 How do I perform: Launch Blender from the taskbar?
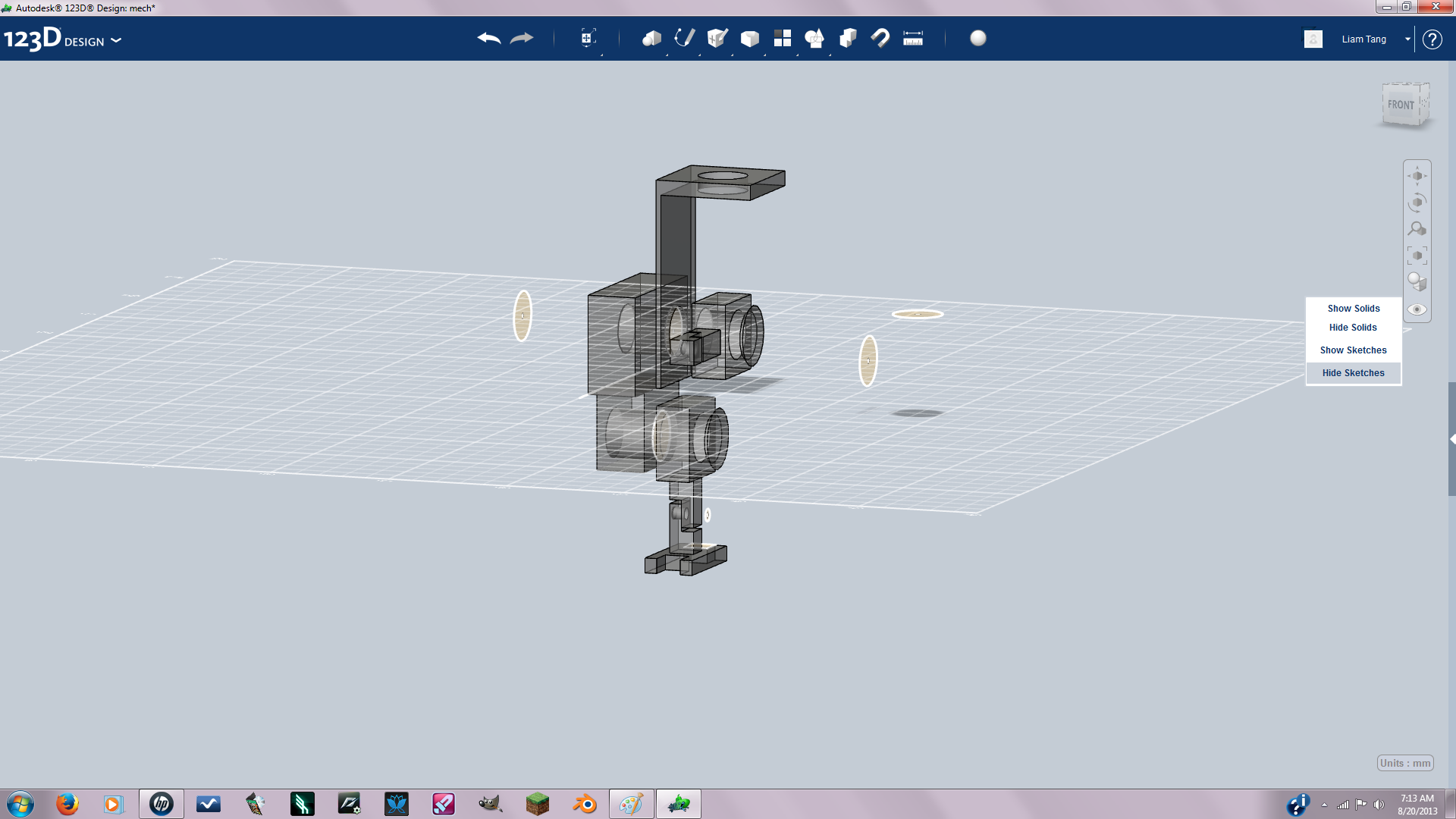coord(585,804)
